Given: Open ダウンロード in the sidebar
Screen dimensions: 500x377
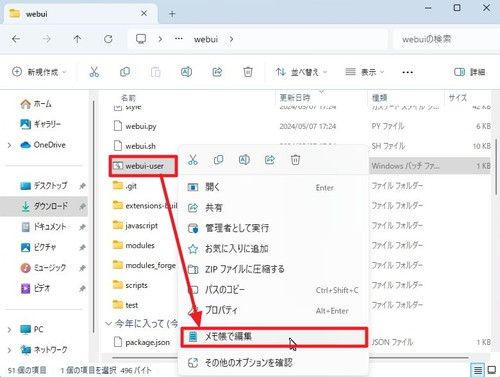Looking at the screenshot, I should 44,206.
